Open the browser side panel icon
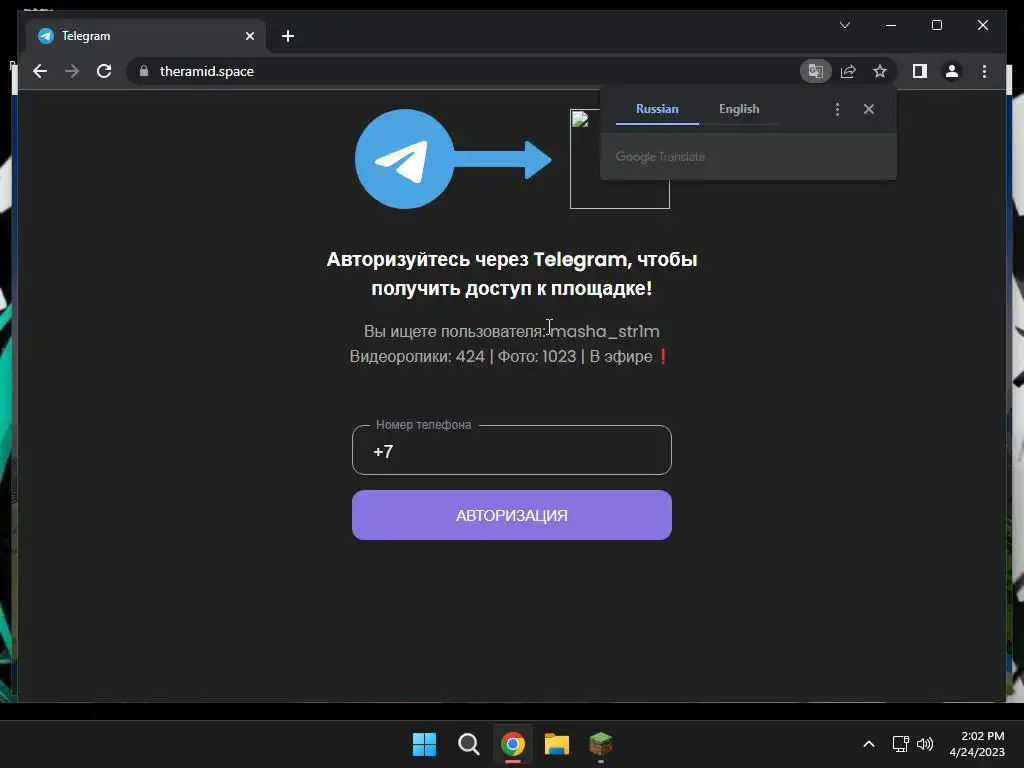Screen dimensions: 1024x768 [x=920, y=71]
